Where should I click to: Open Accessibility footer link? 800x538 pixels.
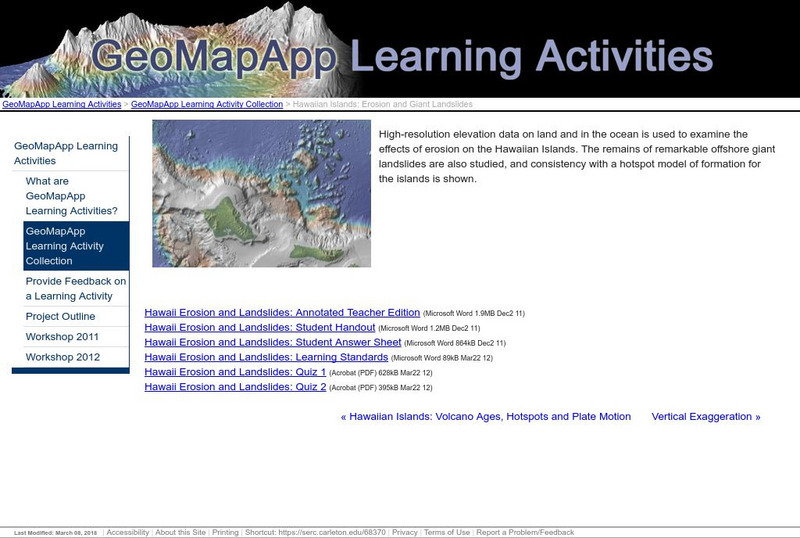coord(128,532)
